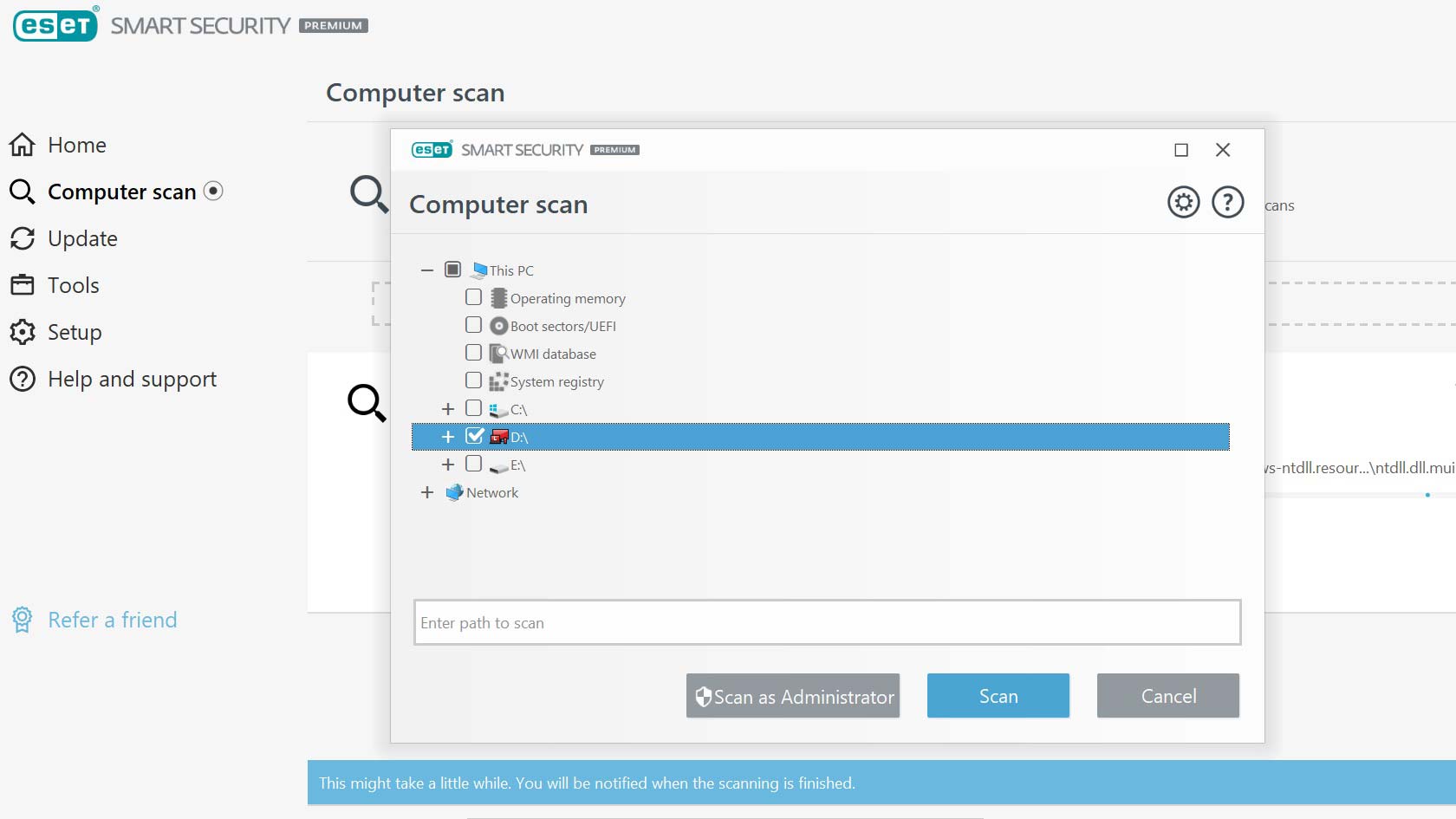1456x819 pixels.
Task: Select the Operating memory label
Action: tap(568, 298)
